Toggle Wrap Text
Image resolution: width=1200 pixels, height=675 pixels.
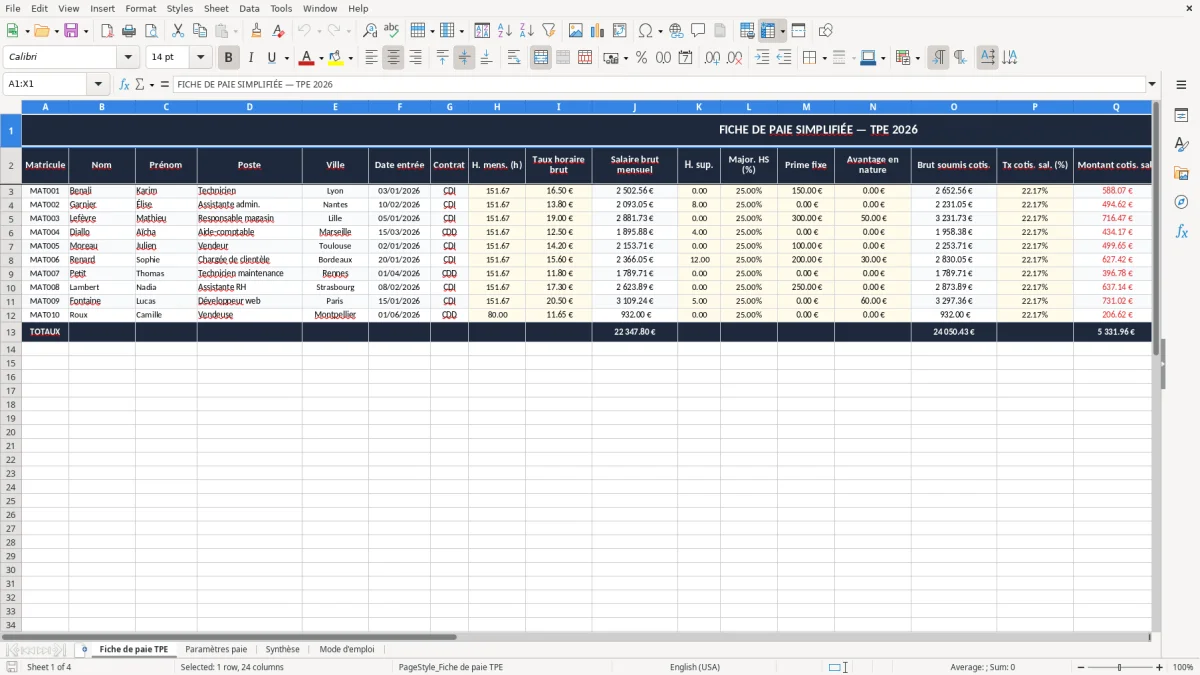pos(514,58)
